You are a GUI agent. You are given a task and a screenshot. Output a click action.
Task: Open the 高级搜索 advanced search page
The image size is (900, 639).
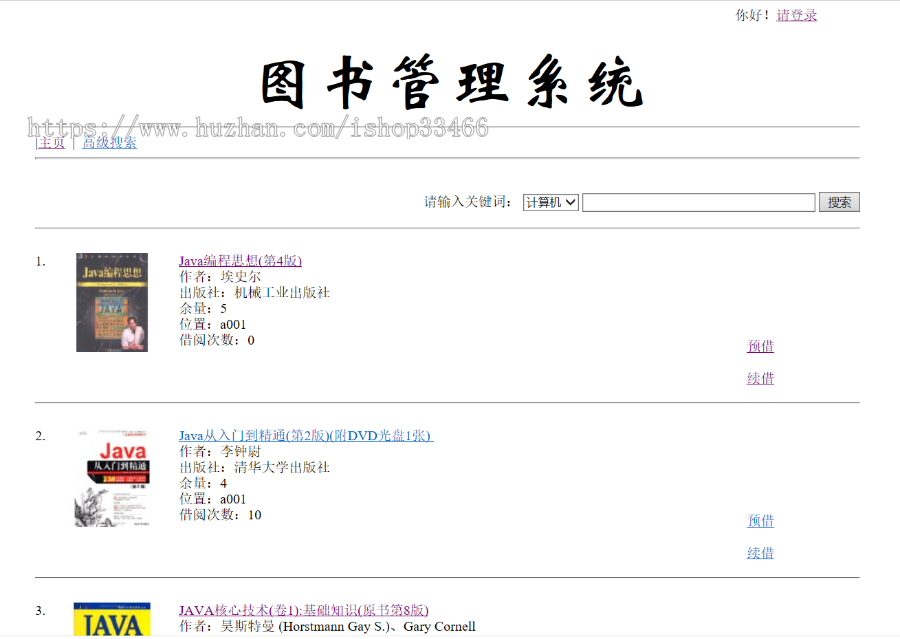[110, 143]
